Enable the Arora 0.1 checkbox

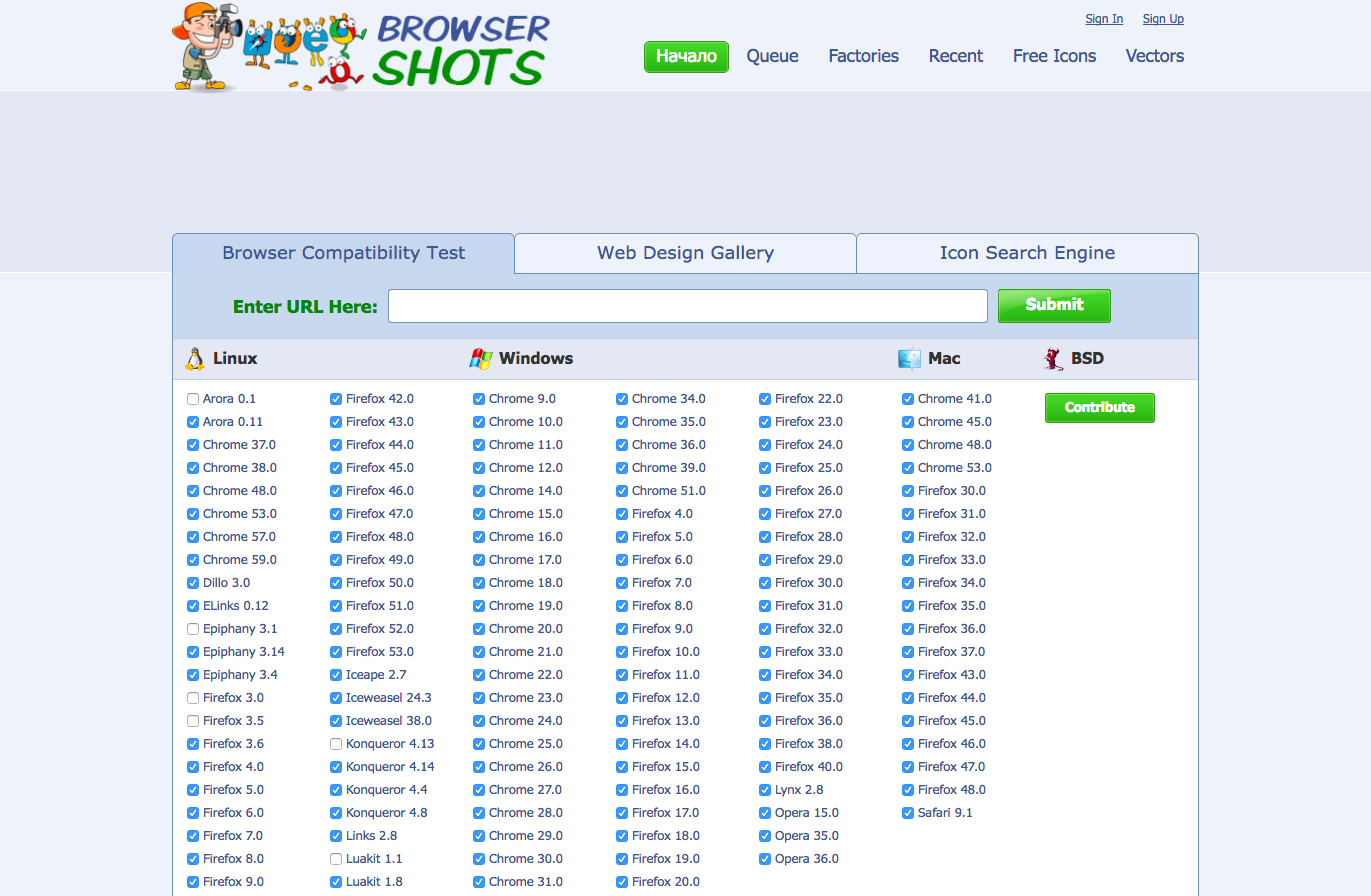(193, 399)
